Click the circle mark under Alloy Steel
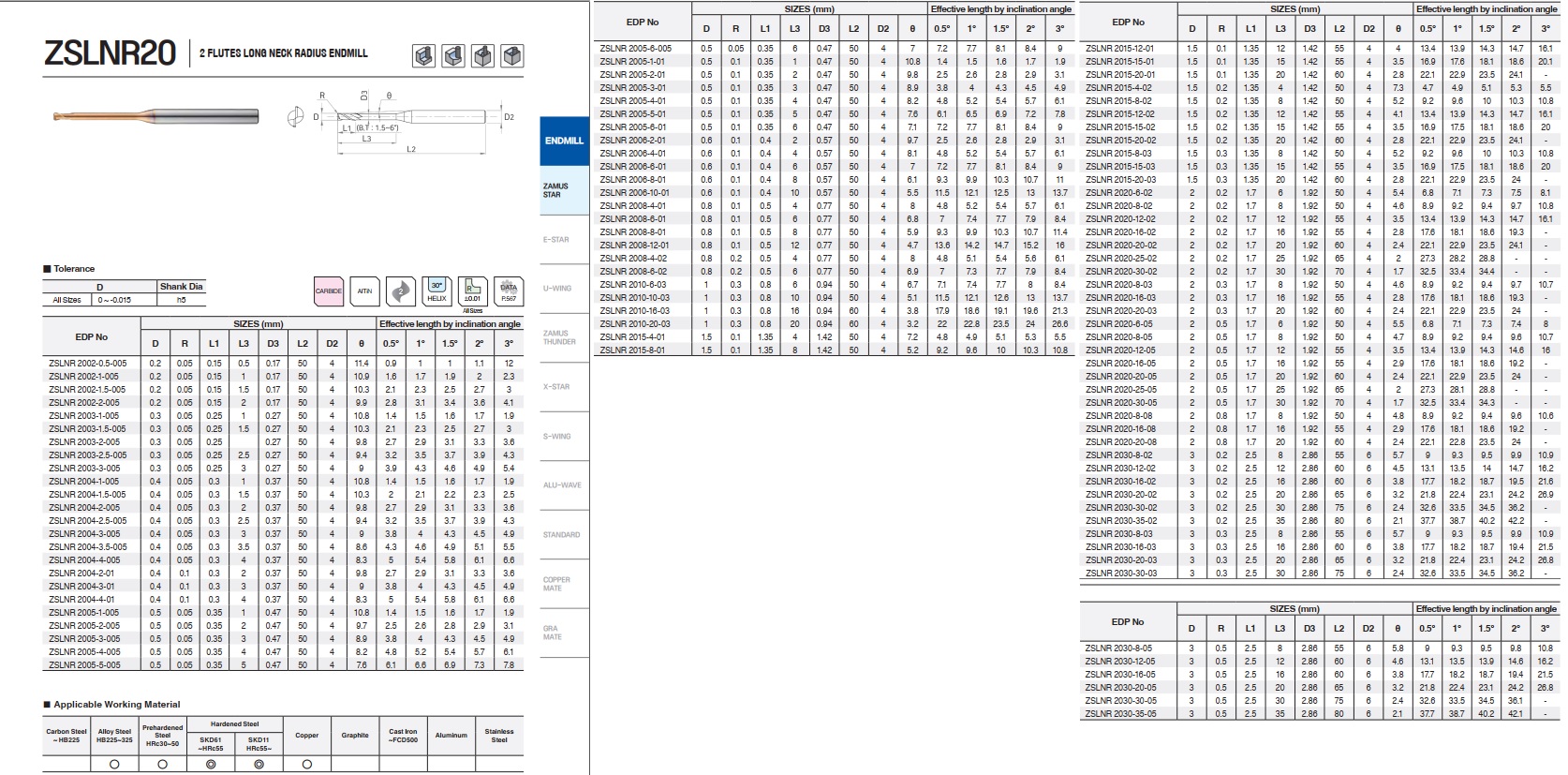Image resolution: width=1568 pixels, height=775 pixels. (114, 764)
